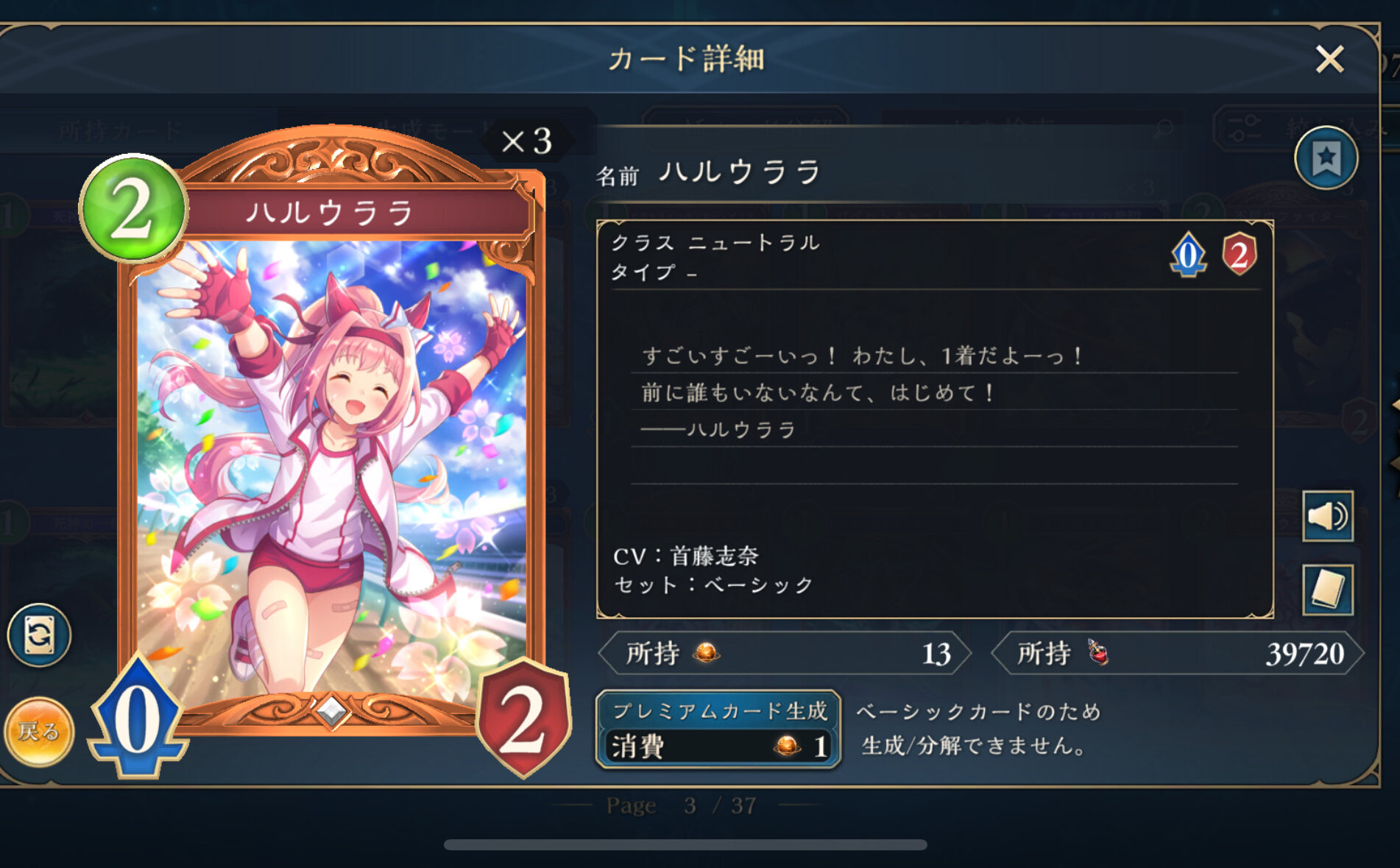
Task: Click the dimmed search magnifier icon
Action: click(x=1164, y=130)
